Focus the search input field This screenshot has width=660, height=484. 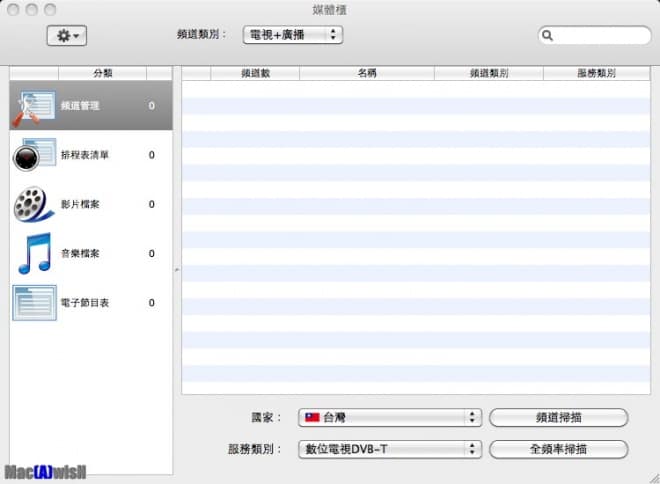tap(600, 35)
